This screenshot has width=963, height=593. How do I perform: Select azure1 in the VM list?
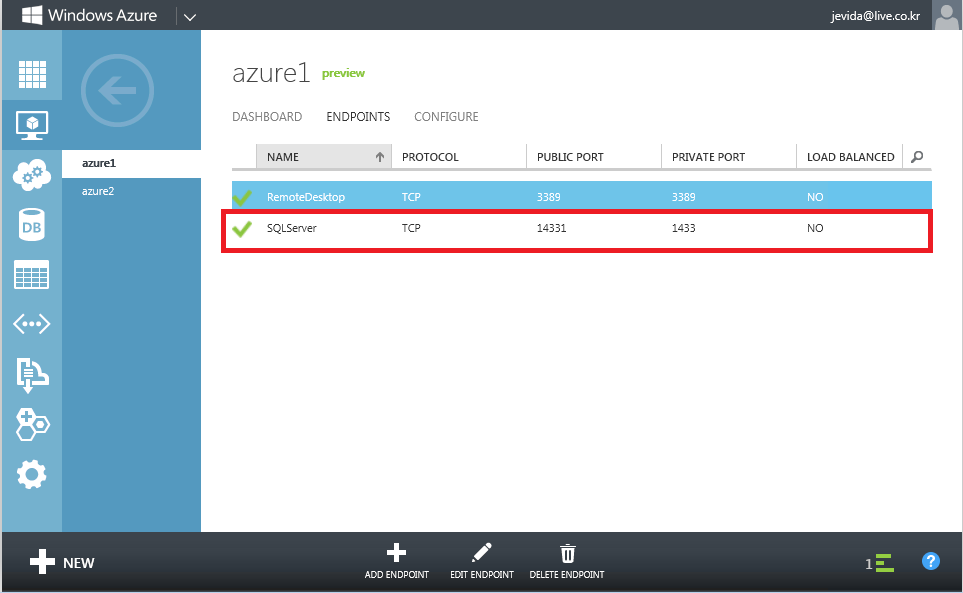pos(131,163)
